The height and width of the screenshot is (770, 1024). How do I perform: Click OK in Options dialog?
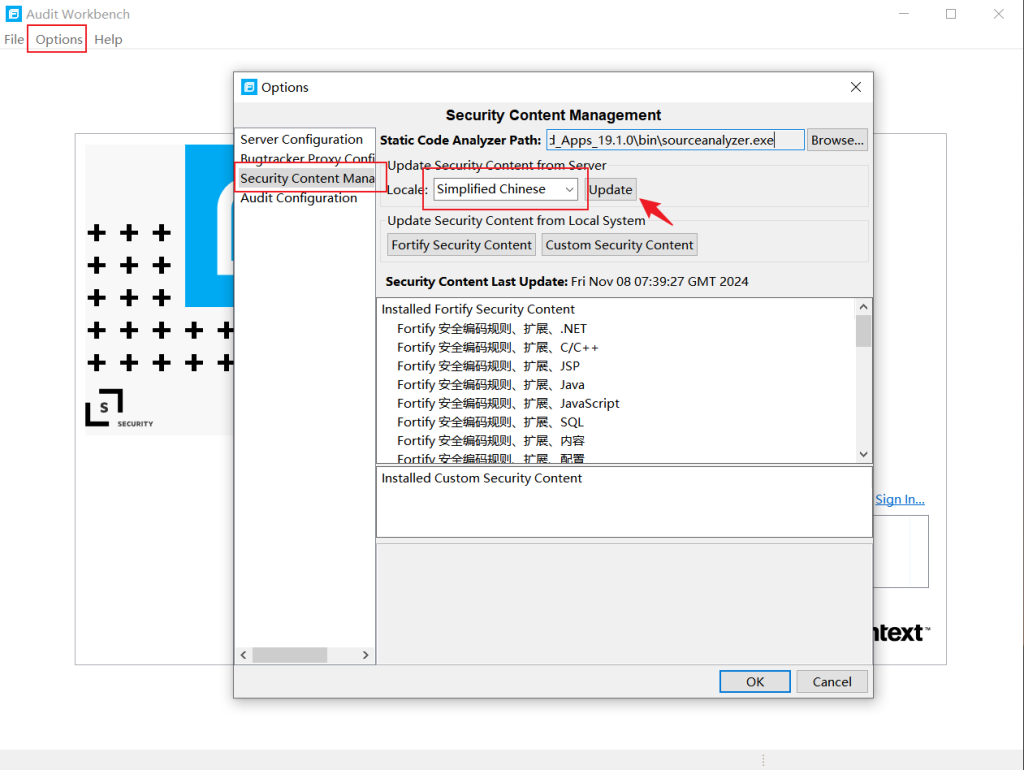[755, 681]
